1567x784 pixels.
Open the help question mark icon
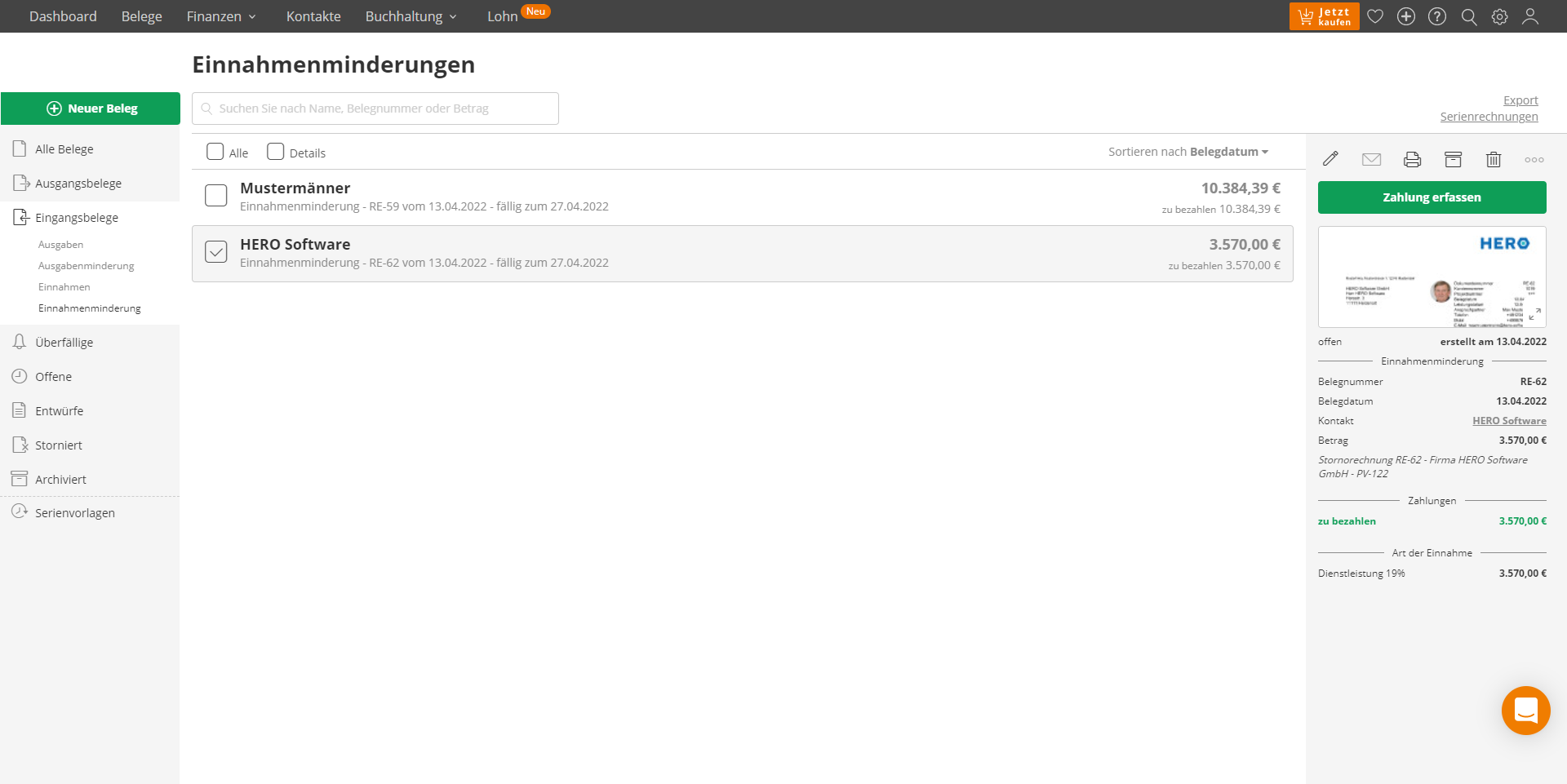(x=1437, y=16)
